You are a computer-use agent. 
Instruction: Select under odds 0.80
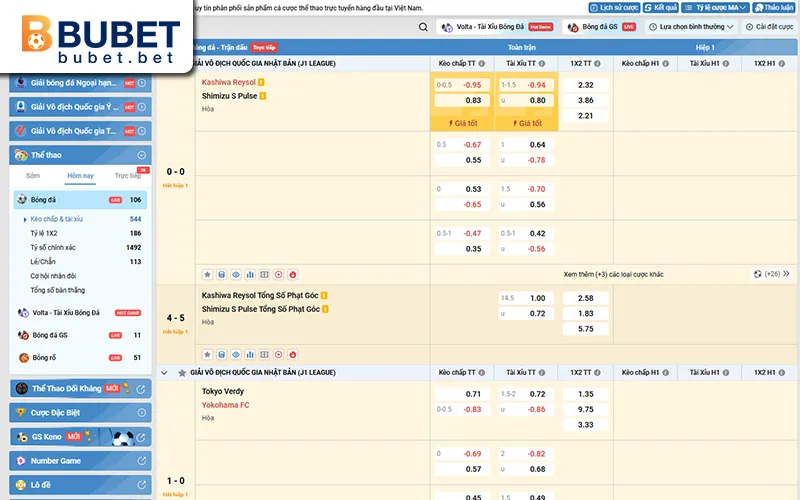coord(526,101)
